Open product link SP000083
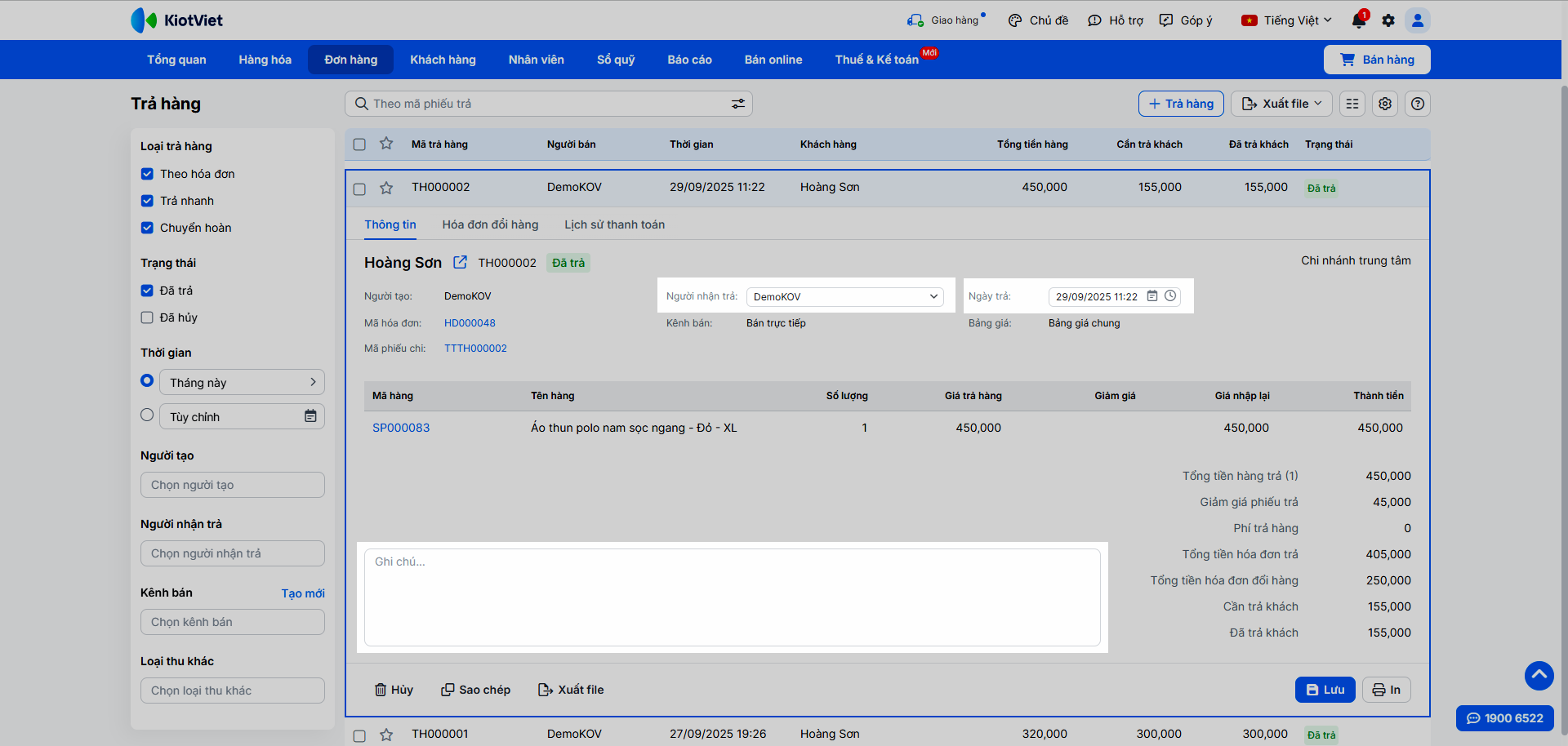This screenshot has height=746, width=1568. click(401, 428)
